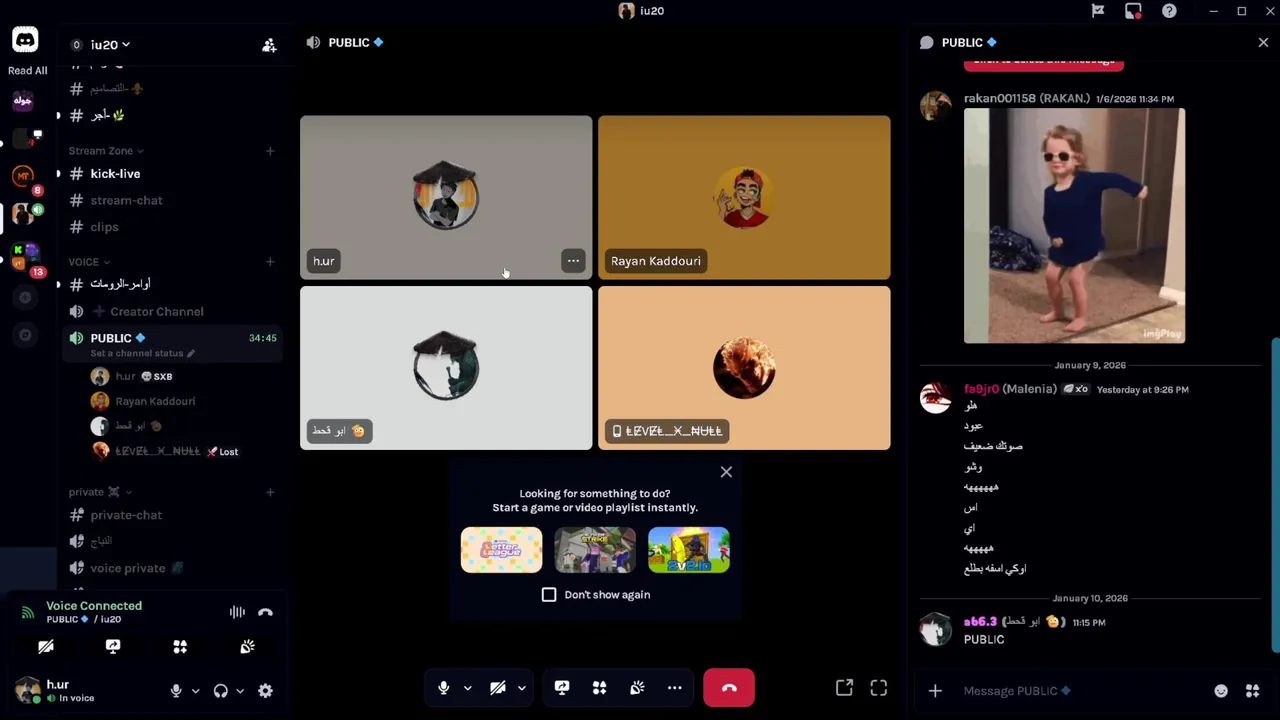
Task: Select Rayan Kaddouri video tile
Action: pos(744,198)
